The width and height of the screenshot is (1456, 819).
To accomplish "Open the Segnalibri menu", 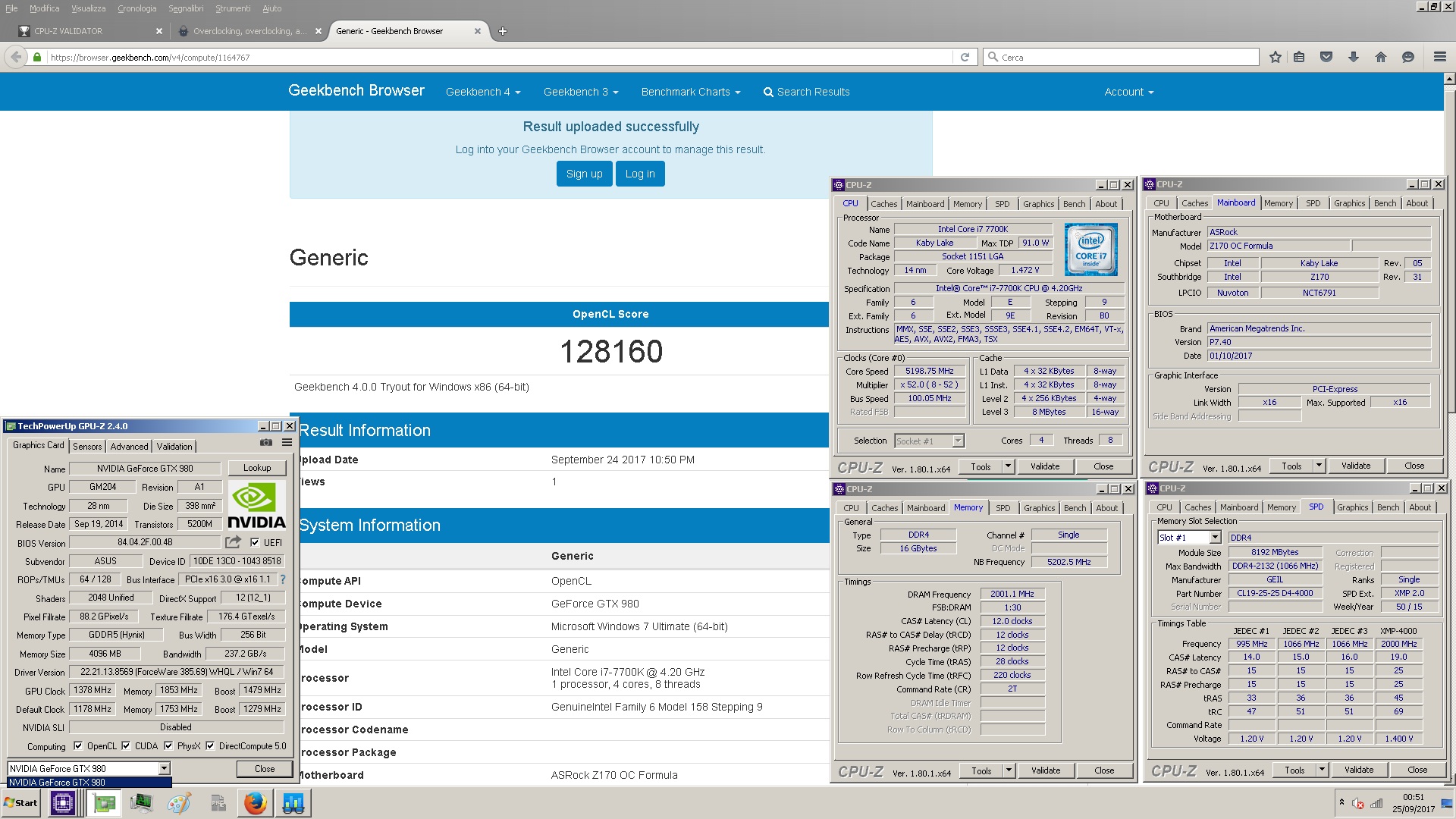I will pos(186,8).
